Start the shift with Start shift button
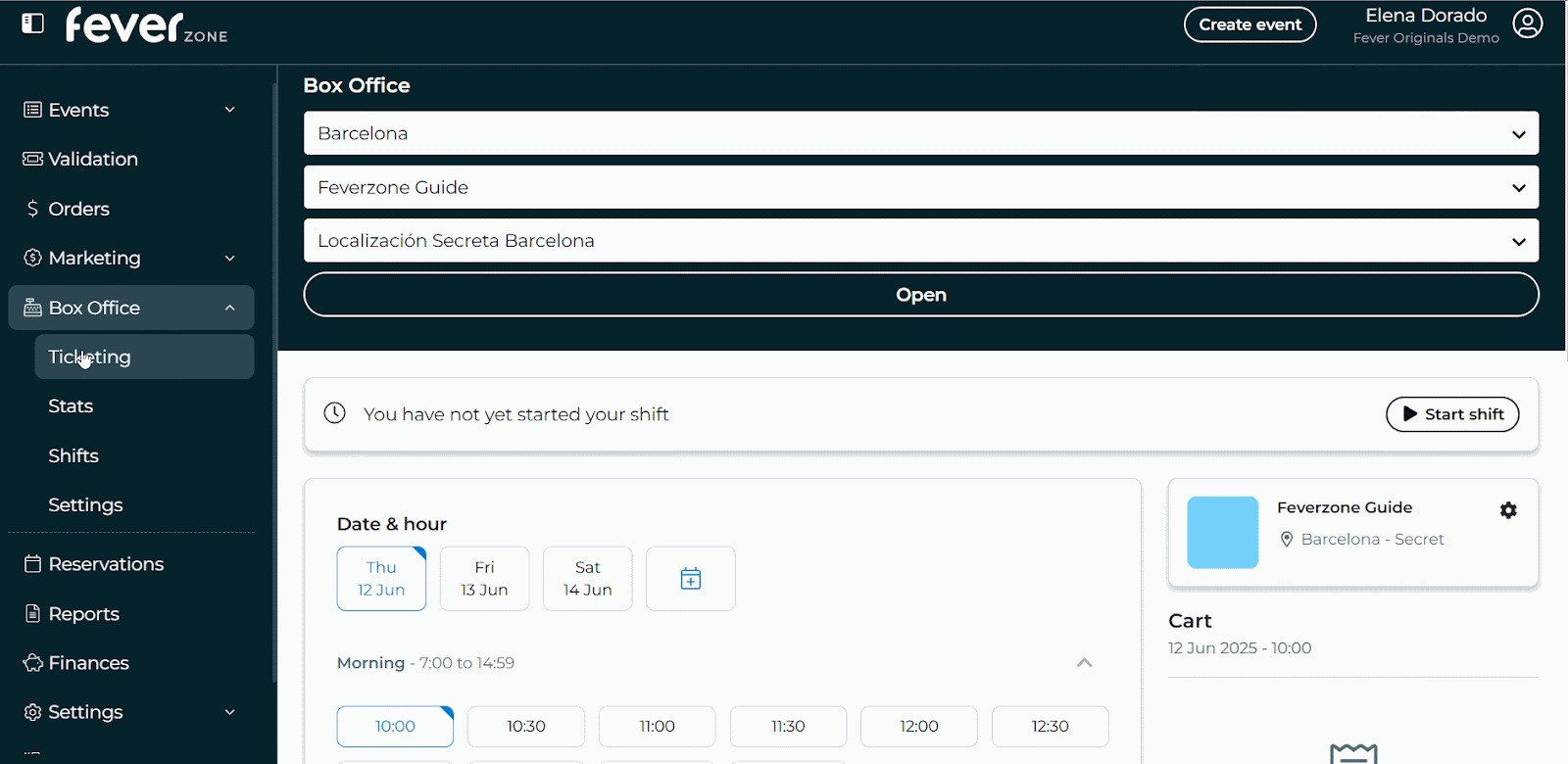The width and height of the screenshot is (1568, 764). pyautogui.click(x=1452, y=414)
